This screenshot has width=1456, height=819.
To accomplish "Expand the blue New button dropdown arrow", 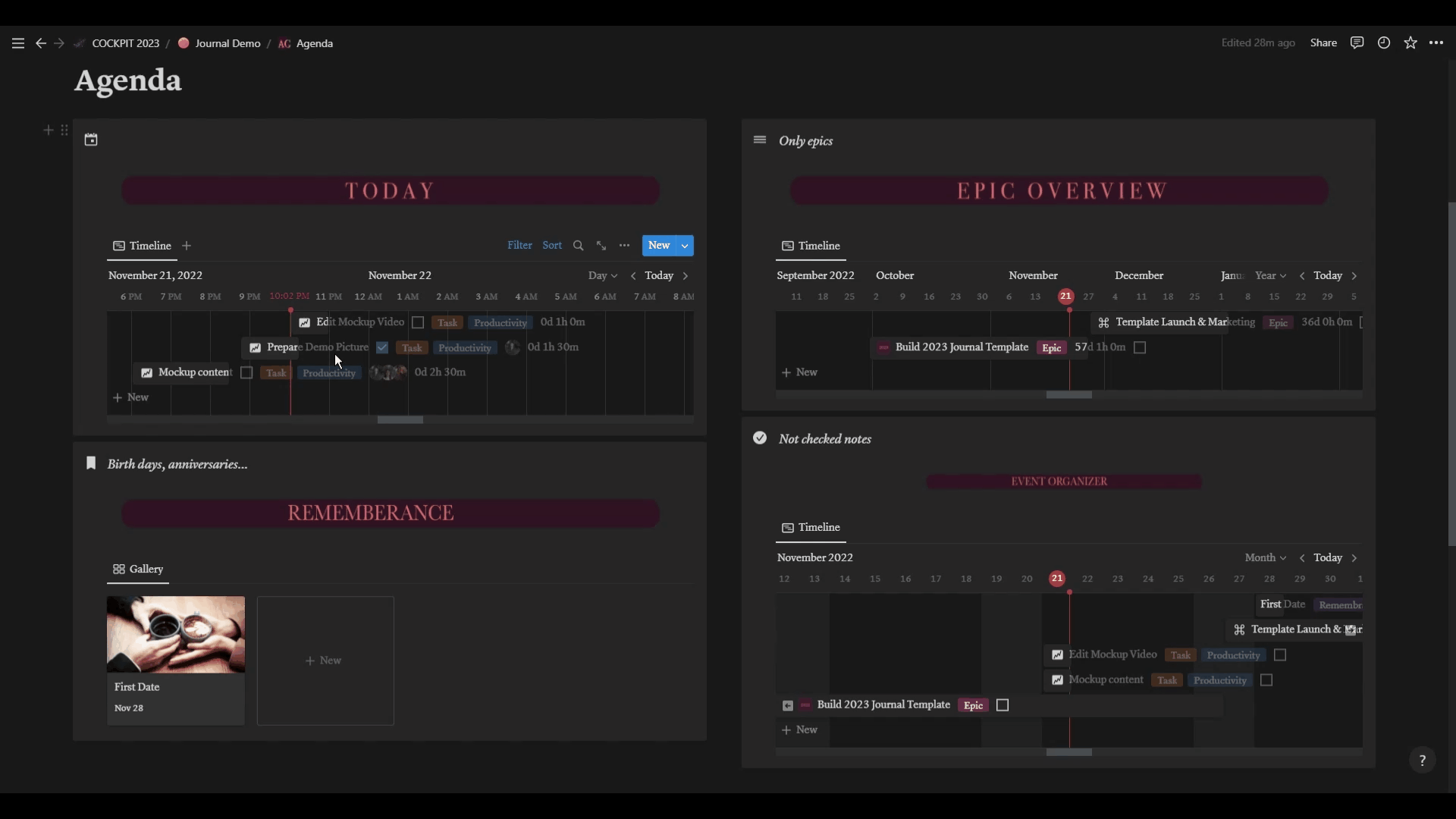I will [685, 246].
